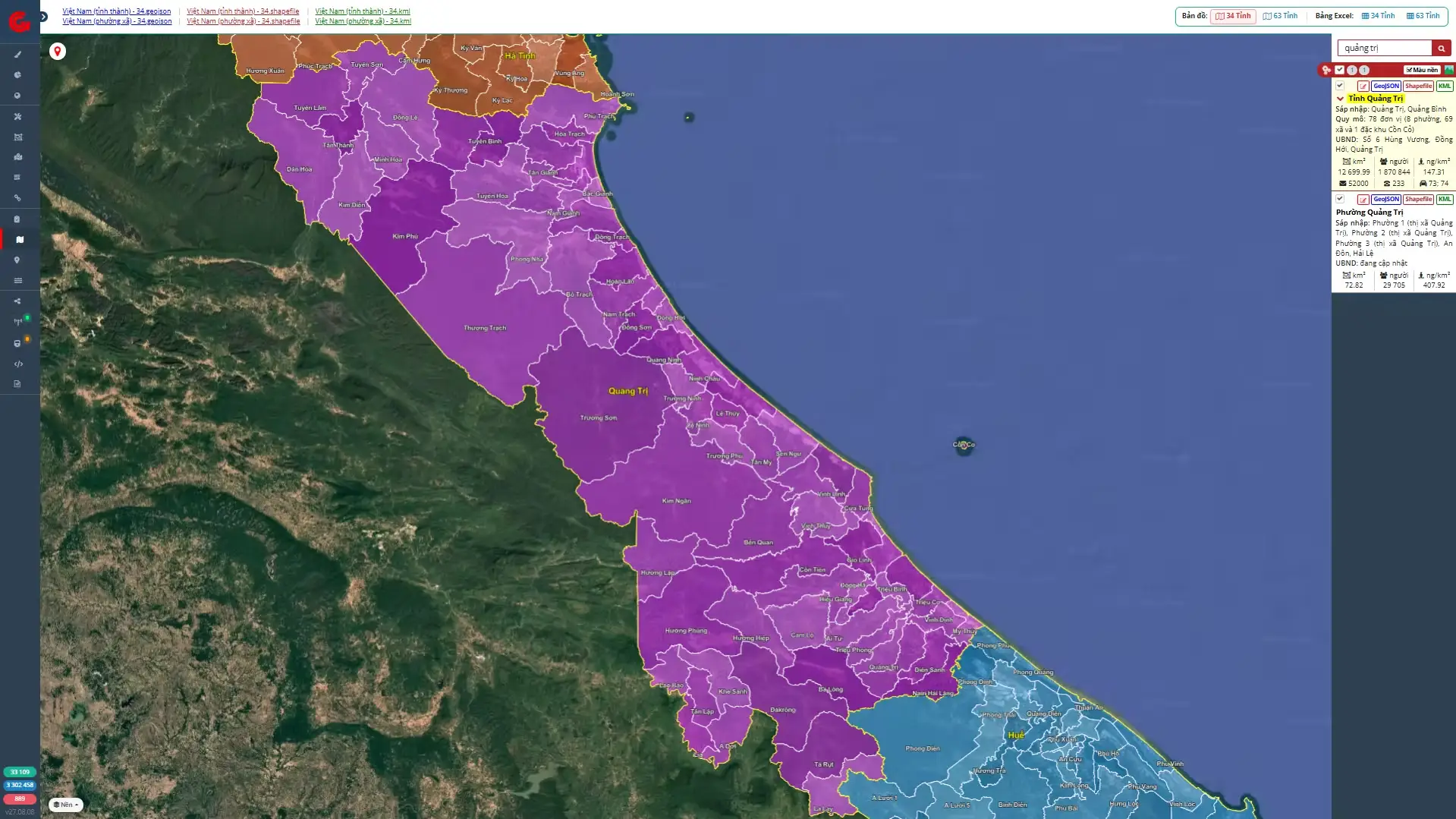Click the red search magnifier button
1456x819 pixels.
click(1441, 48)
